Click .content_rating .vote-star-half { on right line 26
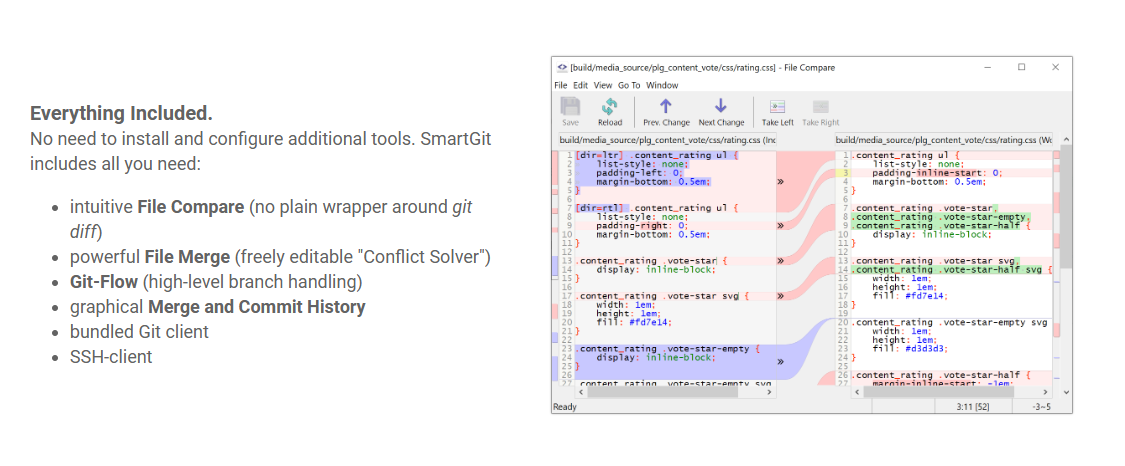 tap(941, 375)
